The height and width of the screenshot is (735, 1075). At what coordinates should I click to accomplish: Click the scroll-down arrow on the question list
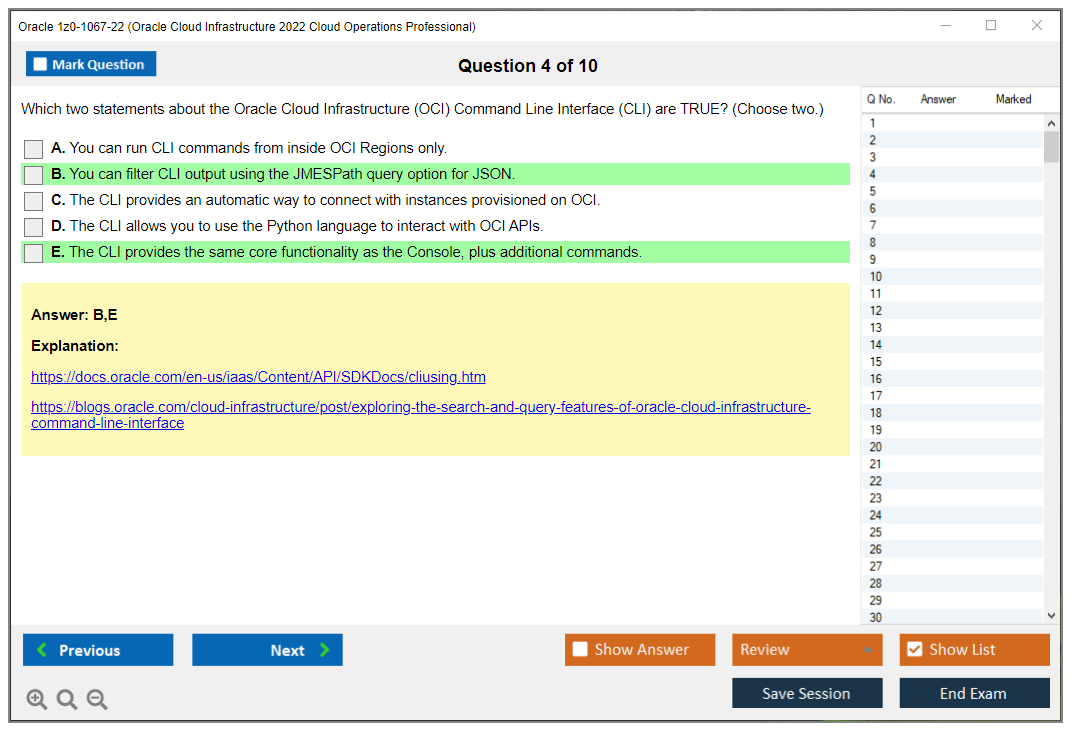(1050, 615)
